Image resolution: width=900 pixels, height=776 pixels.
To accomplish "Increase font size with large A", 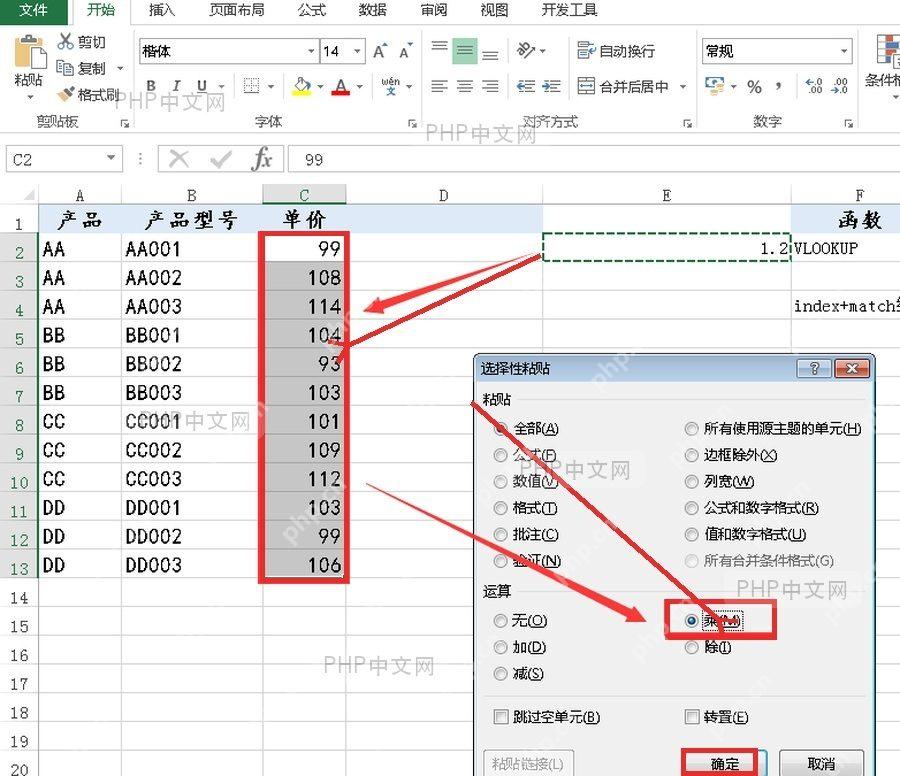I will (x=380, y=51).
